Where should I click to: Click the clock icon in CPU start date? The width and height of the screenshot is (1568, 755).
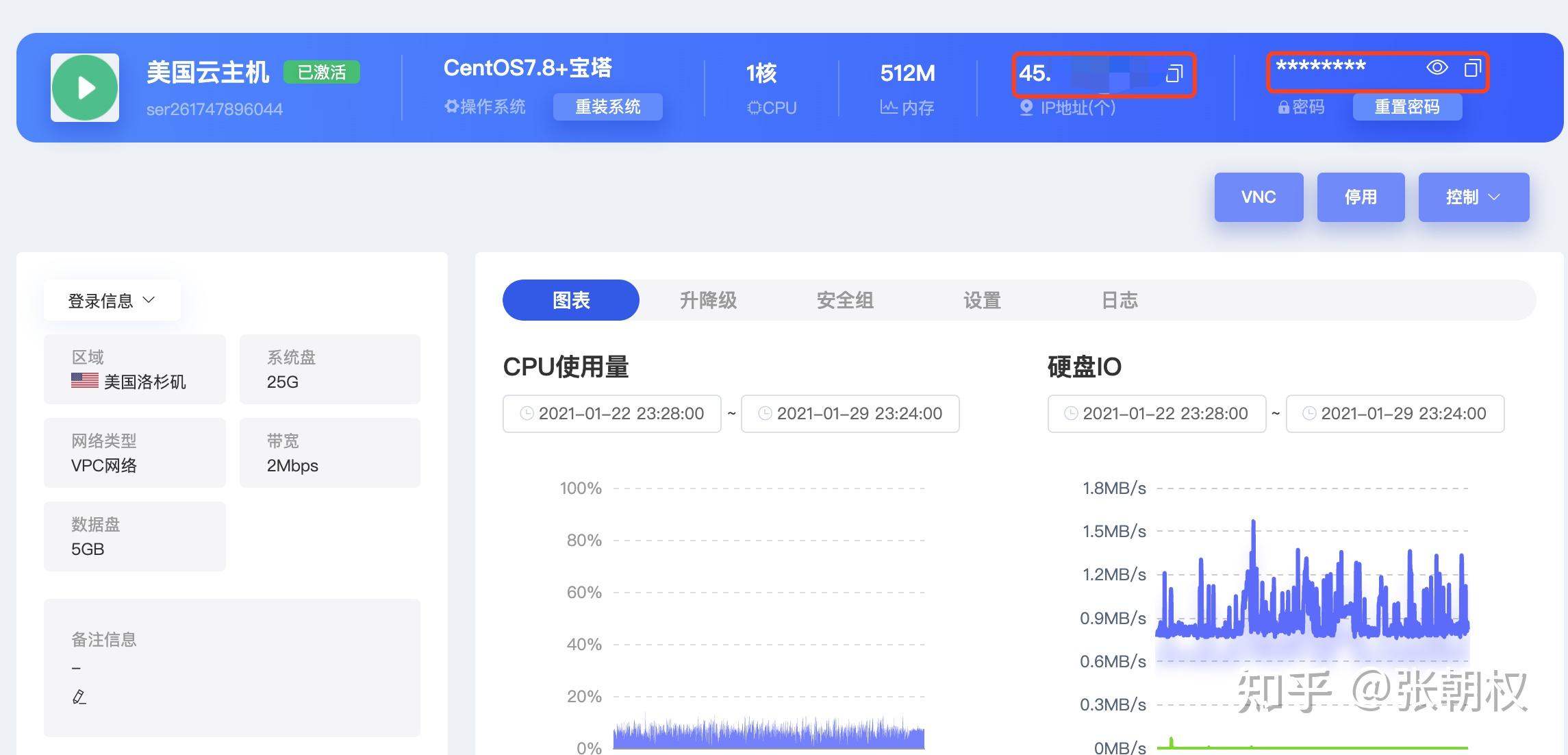[527, 413]
